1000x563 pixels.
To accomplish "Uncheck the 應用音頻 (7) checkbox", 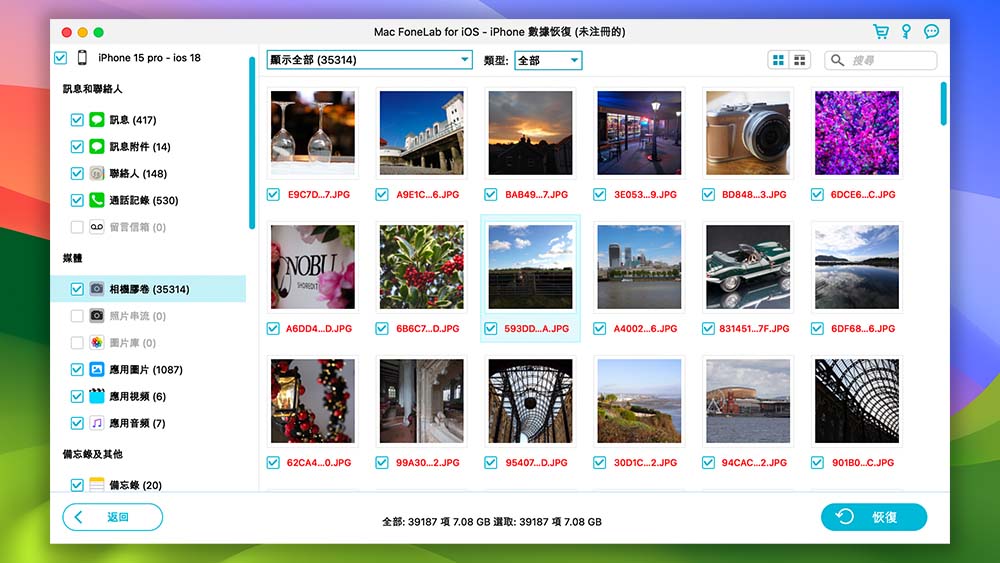I will [x=77, y=423].
